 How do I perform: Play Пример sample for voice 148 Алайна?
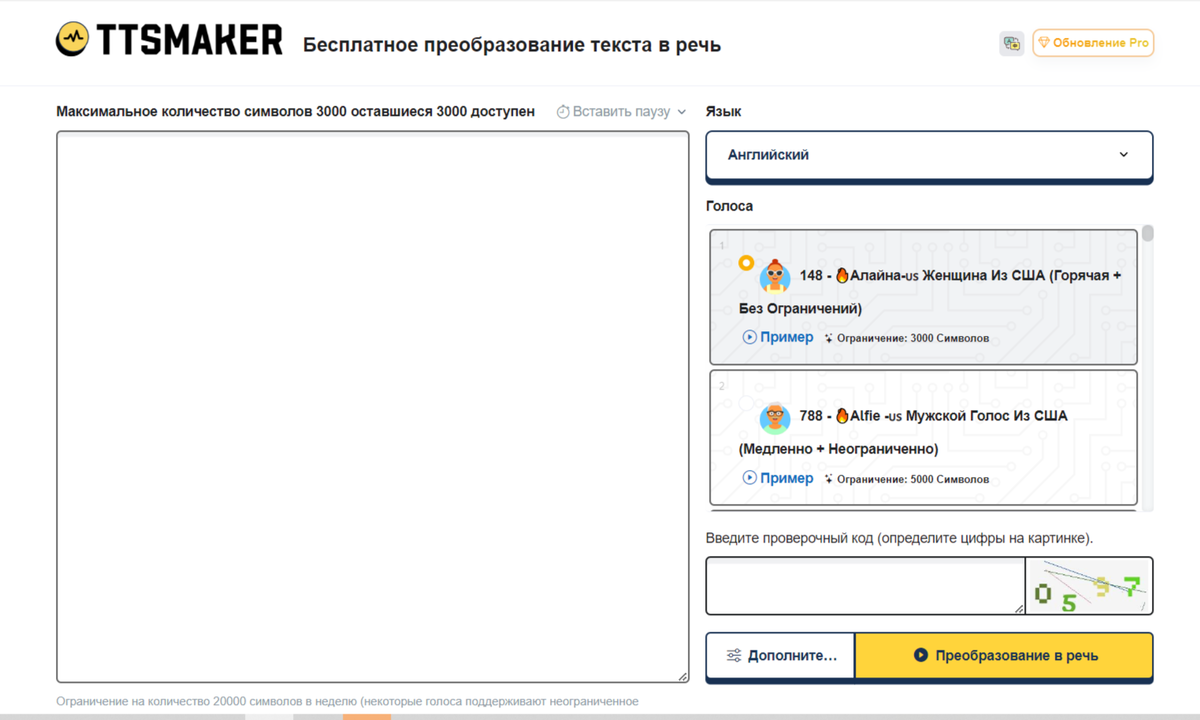(x=778, y=337)
